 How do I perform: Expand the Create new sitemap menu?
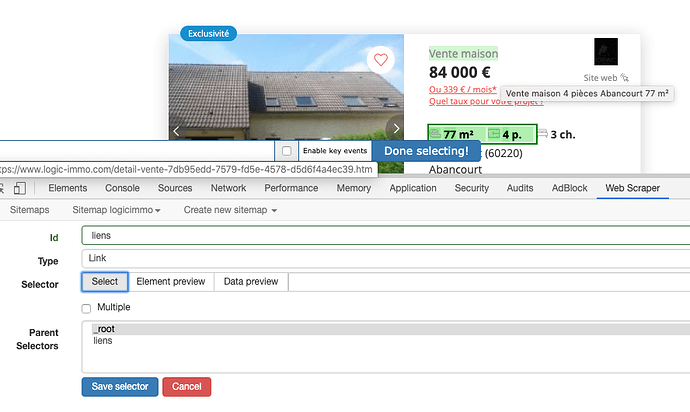point(230,210)
